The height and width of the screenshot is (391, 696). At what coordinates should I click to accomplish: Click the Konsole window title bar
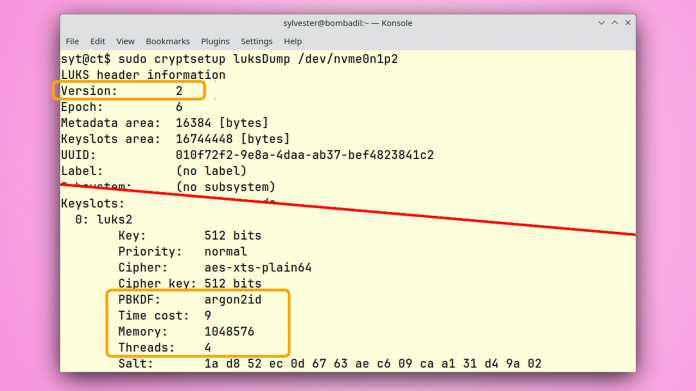pyautogui.click(x=348, y=23)
